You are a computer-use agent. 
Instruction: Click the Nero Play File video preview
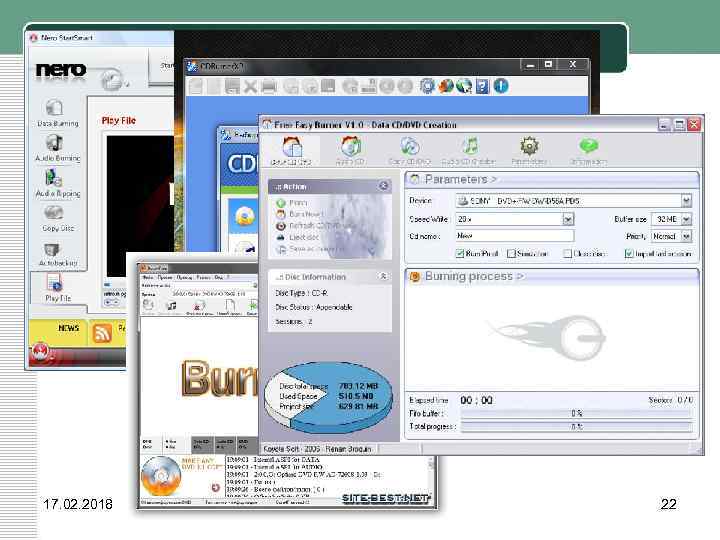pos(140,206)
